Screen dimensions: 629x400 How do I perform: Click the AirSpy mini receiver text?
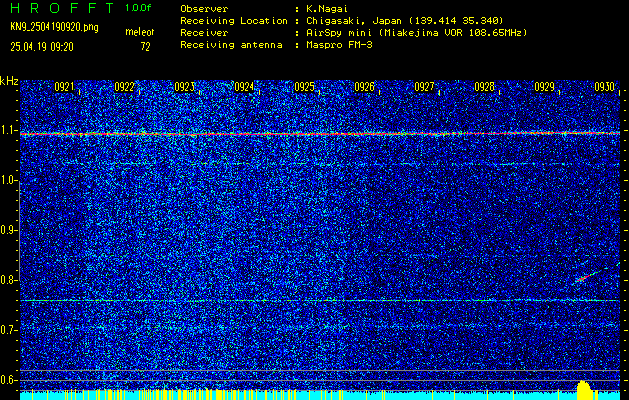click(x=417, y=33)
